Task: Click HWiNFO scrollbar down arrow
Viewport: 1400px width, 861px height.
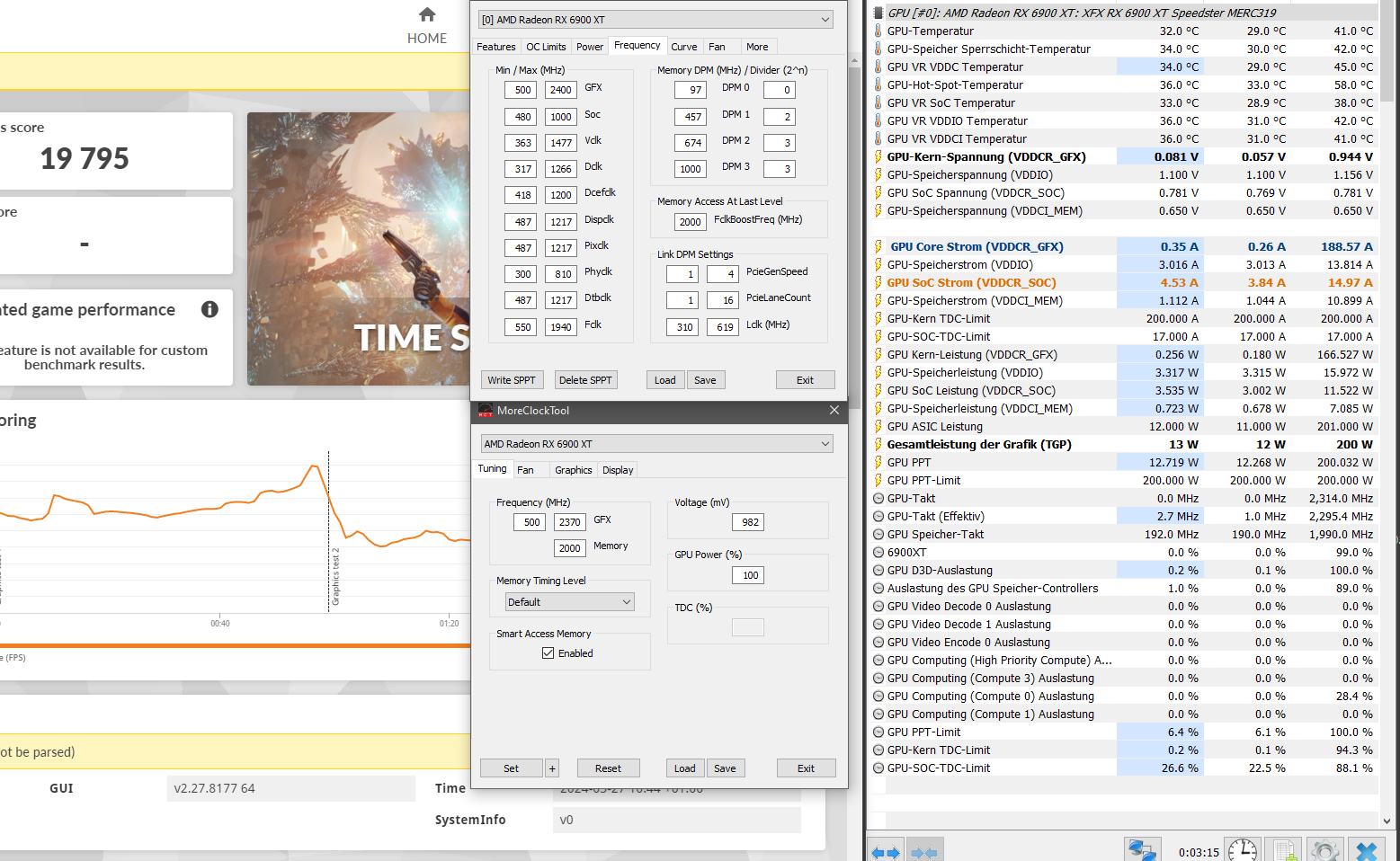Action: click(x=1387, y=821)
